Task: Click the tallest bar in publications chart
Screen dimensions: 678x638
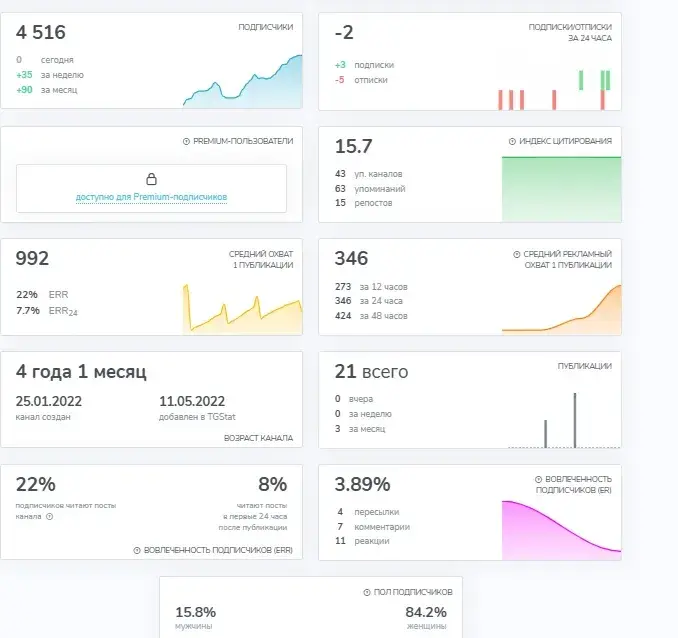Action: click(x=575, y=420)
